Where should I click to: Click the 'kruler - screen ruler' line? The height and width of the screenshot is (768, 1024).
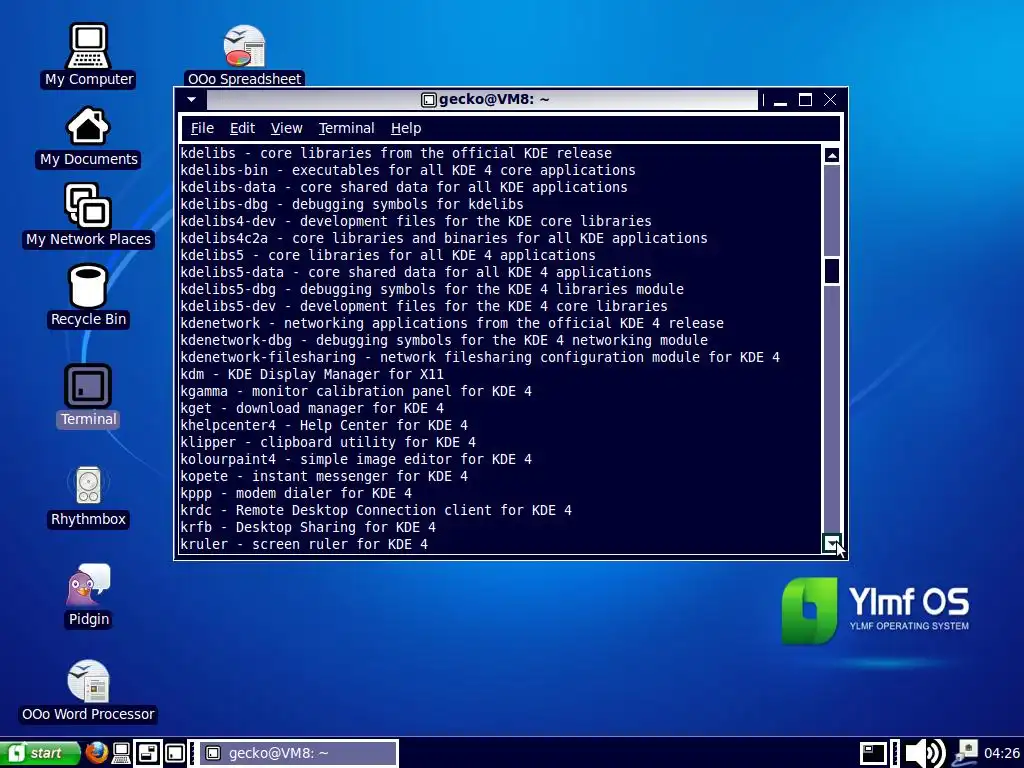[x=304, y=544]
